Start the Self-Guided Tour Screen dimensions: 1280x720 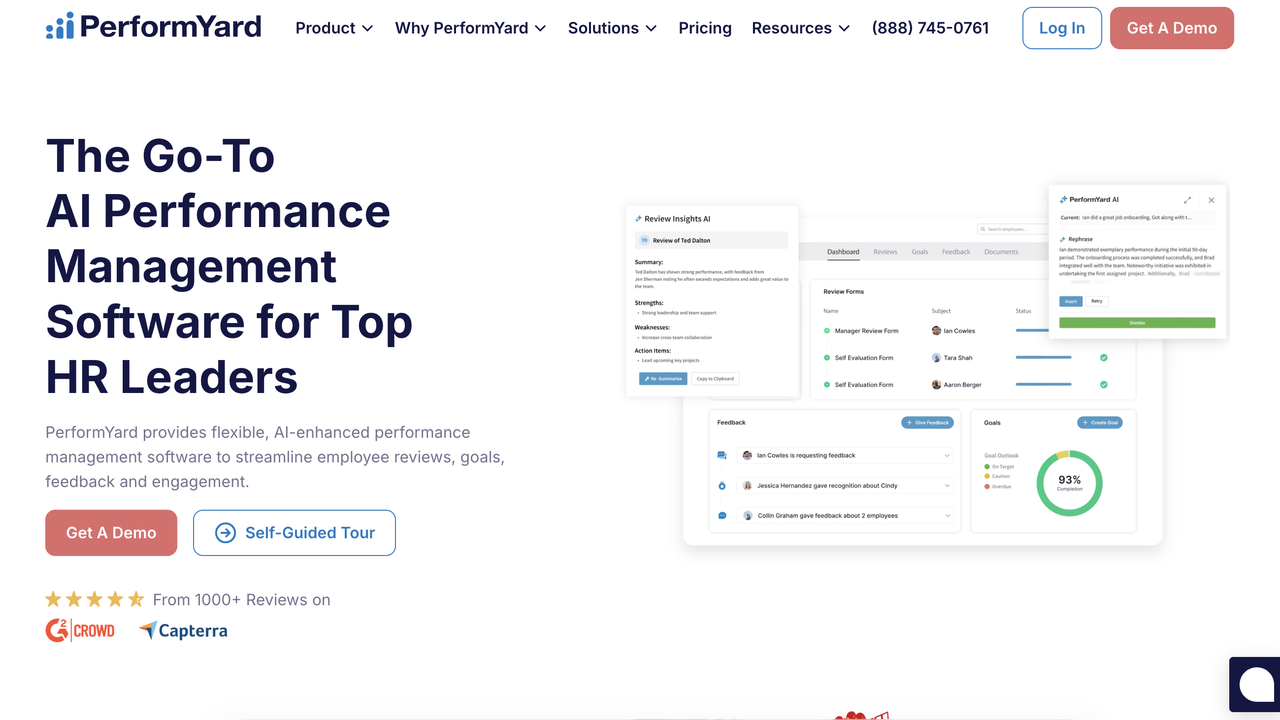click(294, 533)
